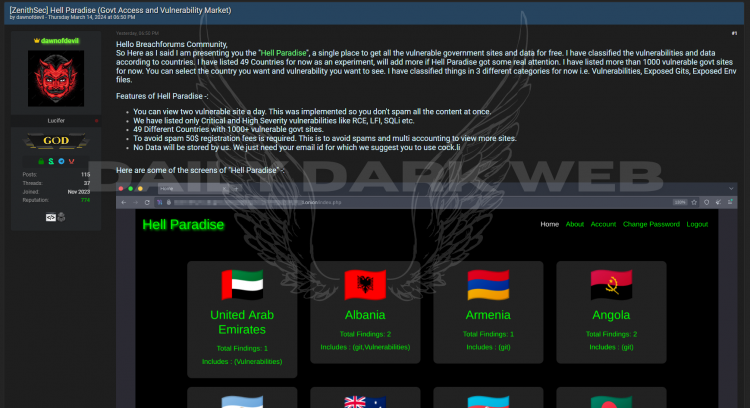Open Change Password in nav
750x408 pixels.
(651, 224)
